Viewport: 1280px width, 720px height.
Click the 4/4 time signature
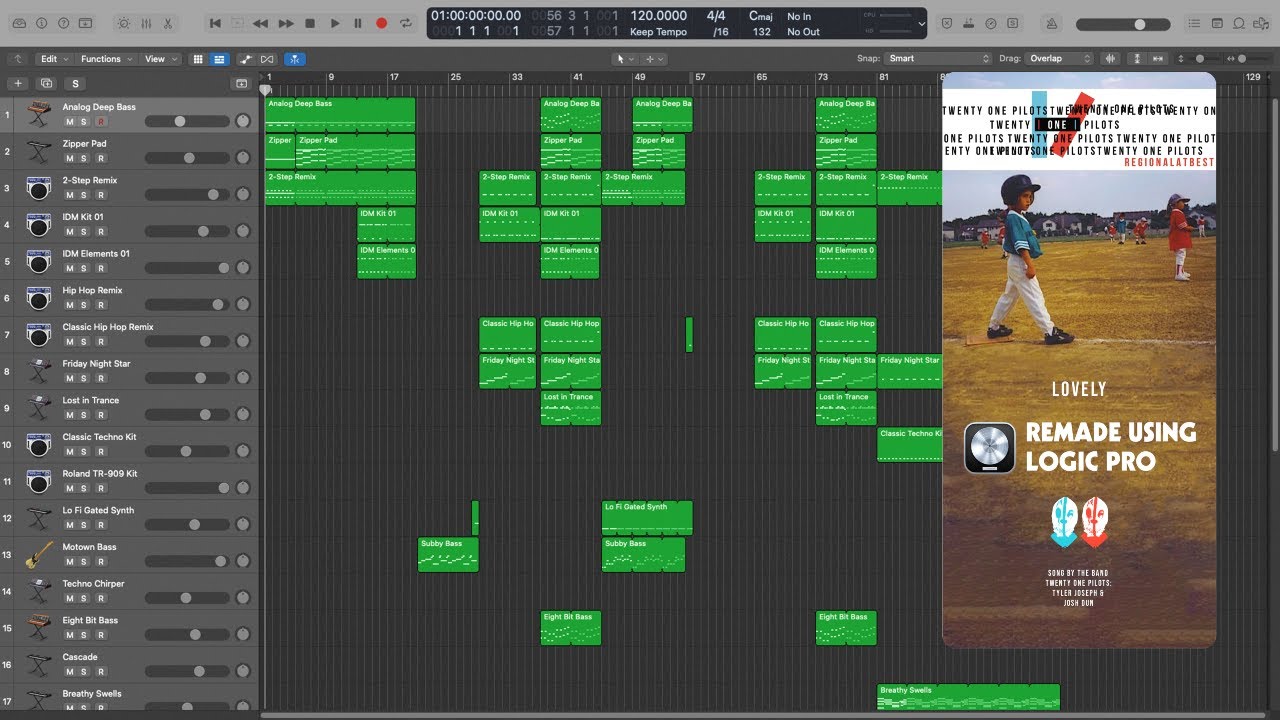coord(716,16)
